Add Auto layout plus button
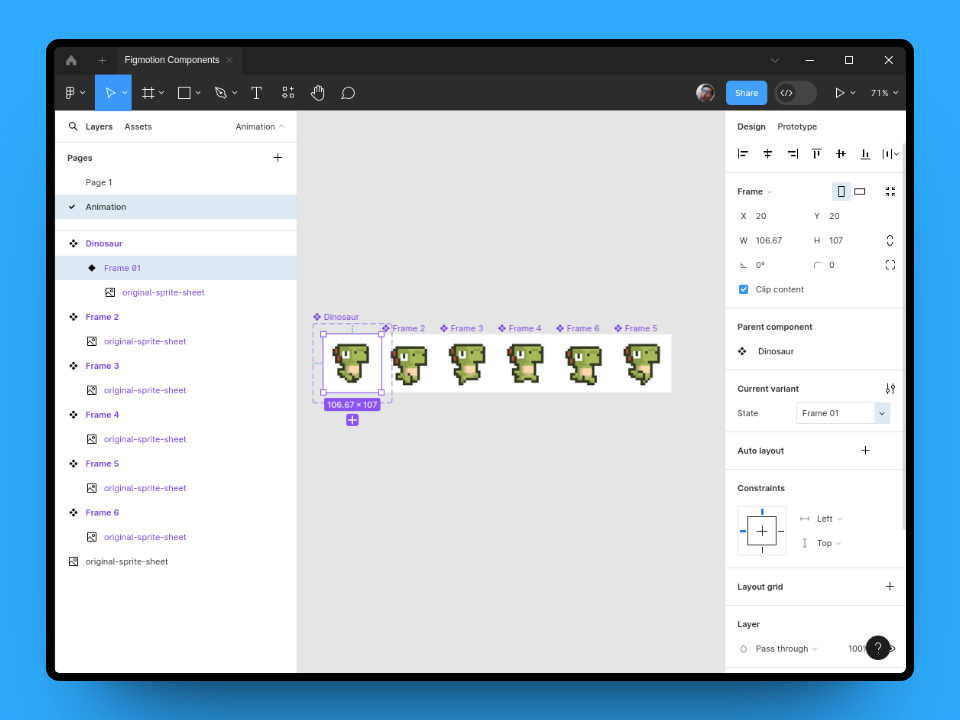The width and height of the screenshot is (960, 720). (866, 451)
